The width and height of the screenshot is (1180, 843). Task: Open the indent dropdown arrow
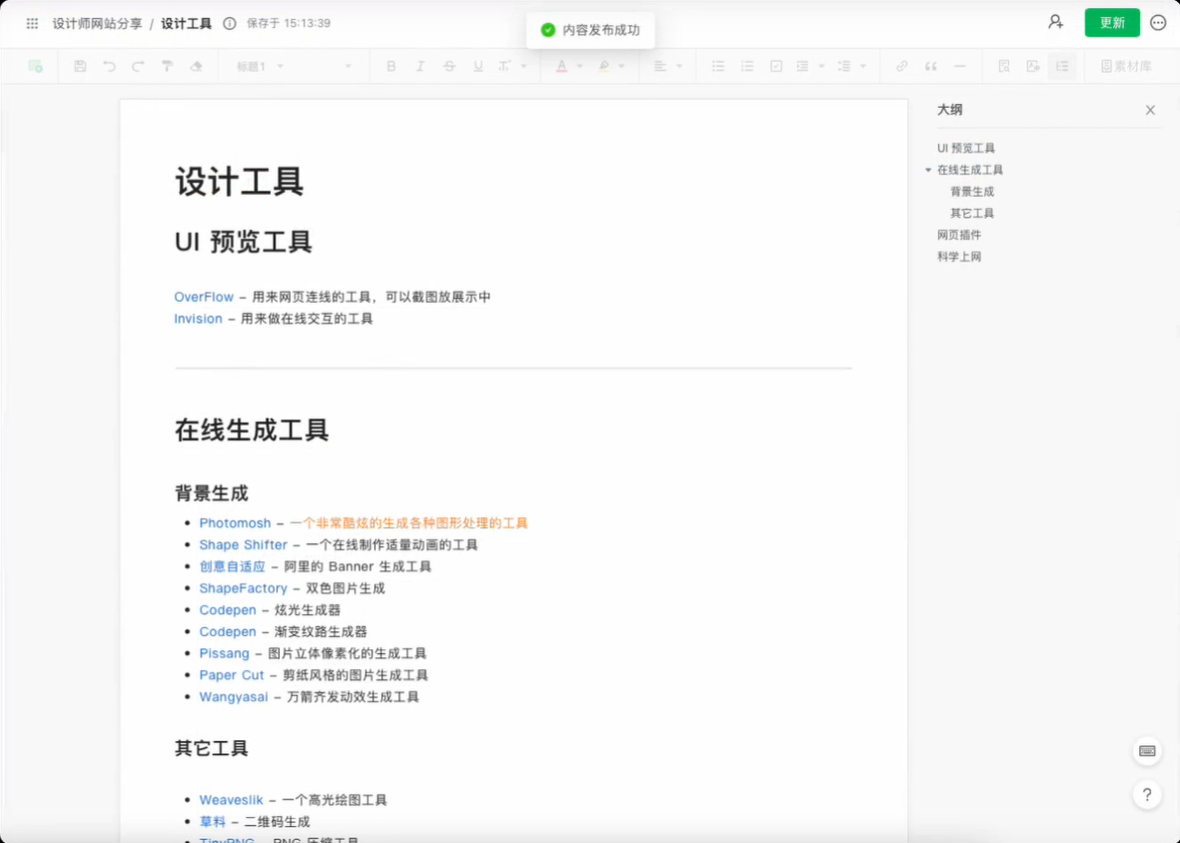822,66
